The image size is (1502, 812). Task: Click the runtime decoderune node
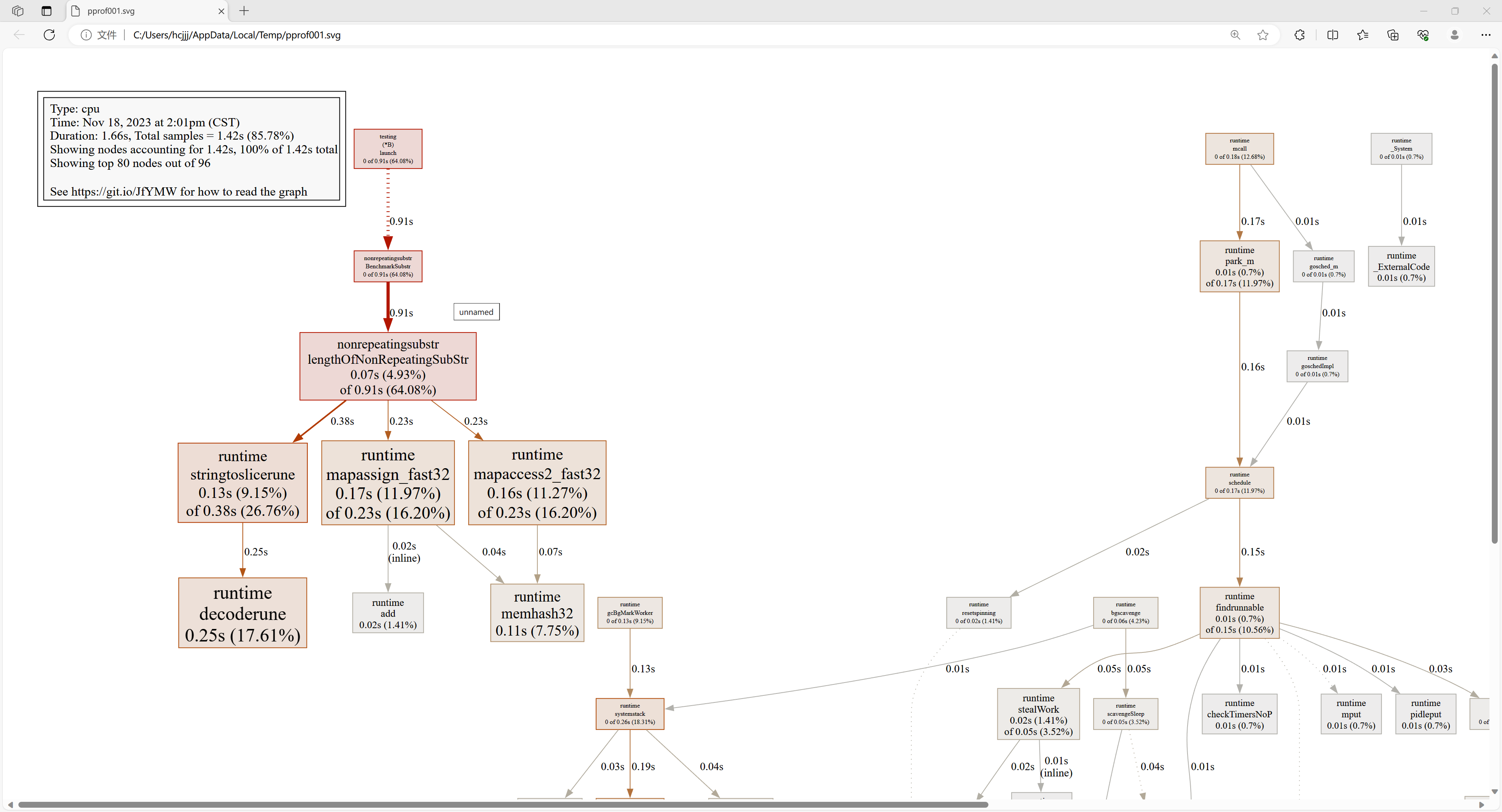(243, 613)
